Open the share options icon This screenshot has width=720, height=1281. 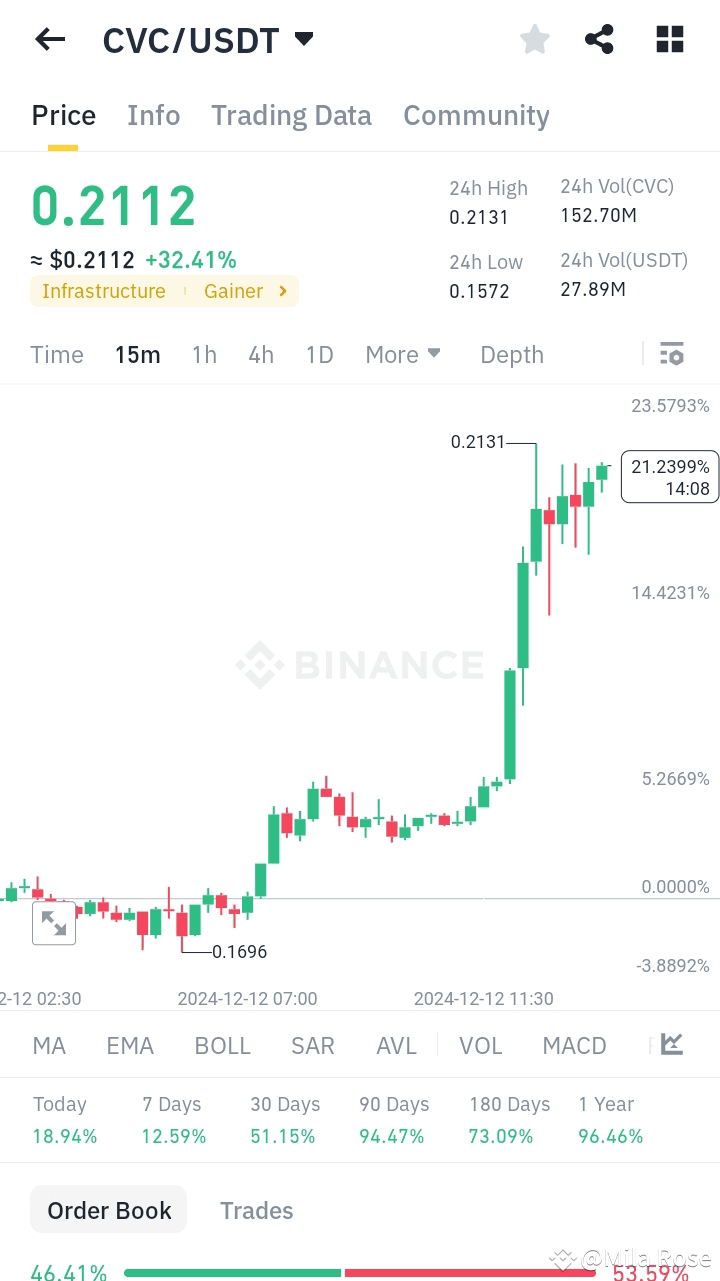[599, 39]
